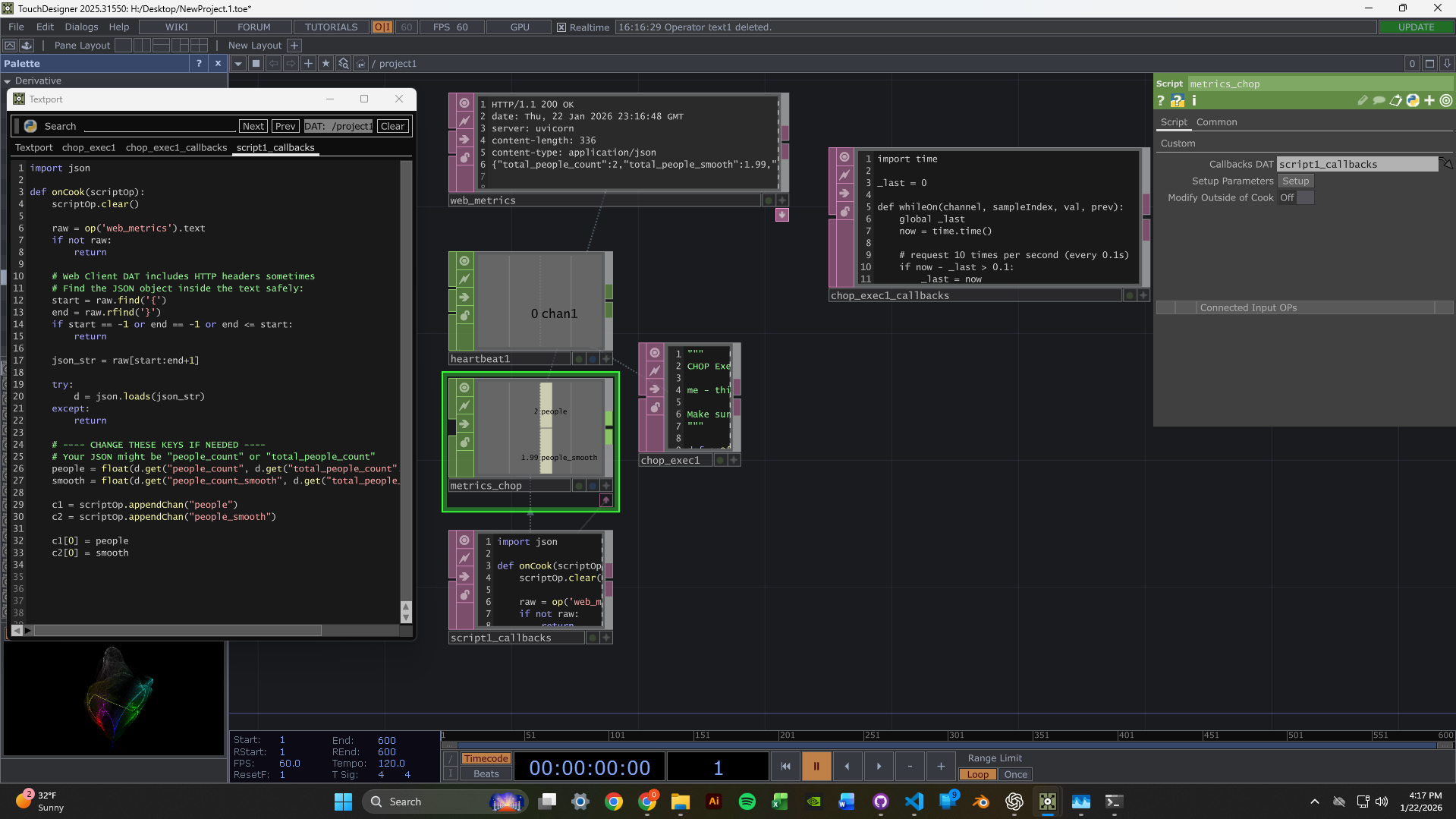Click into the Textport search field
This screenshot has width=1456, height=819.
coord(159,126)
